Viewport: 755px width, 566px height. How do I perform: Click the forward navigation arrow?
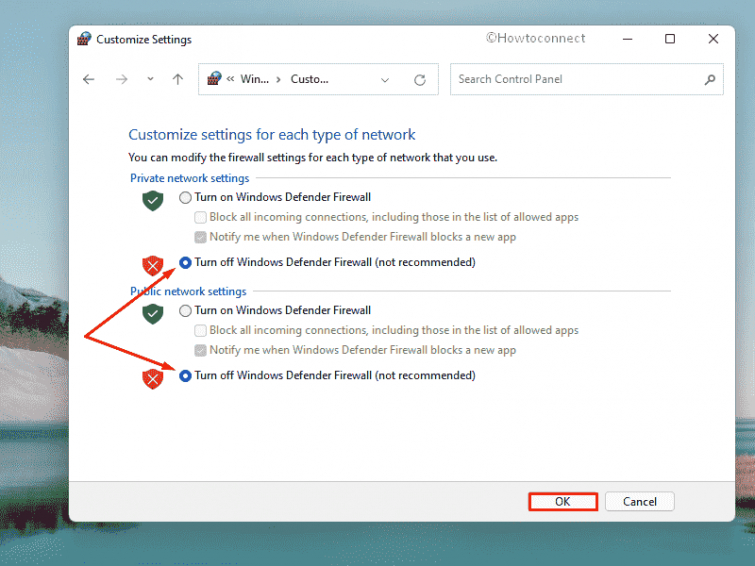[122, 79]
